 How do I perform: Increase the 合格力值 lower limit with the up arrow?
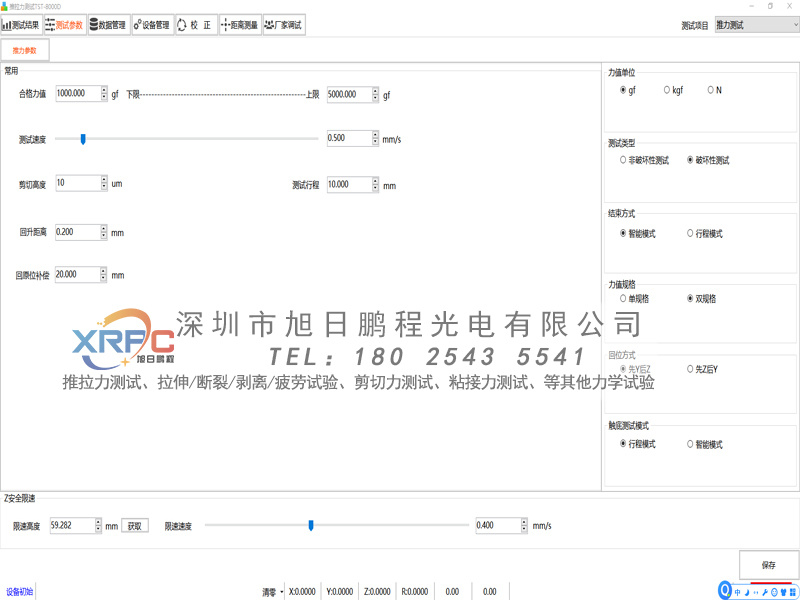(x=104, y=90)
